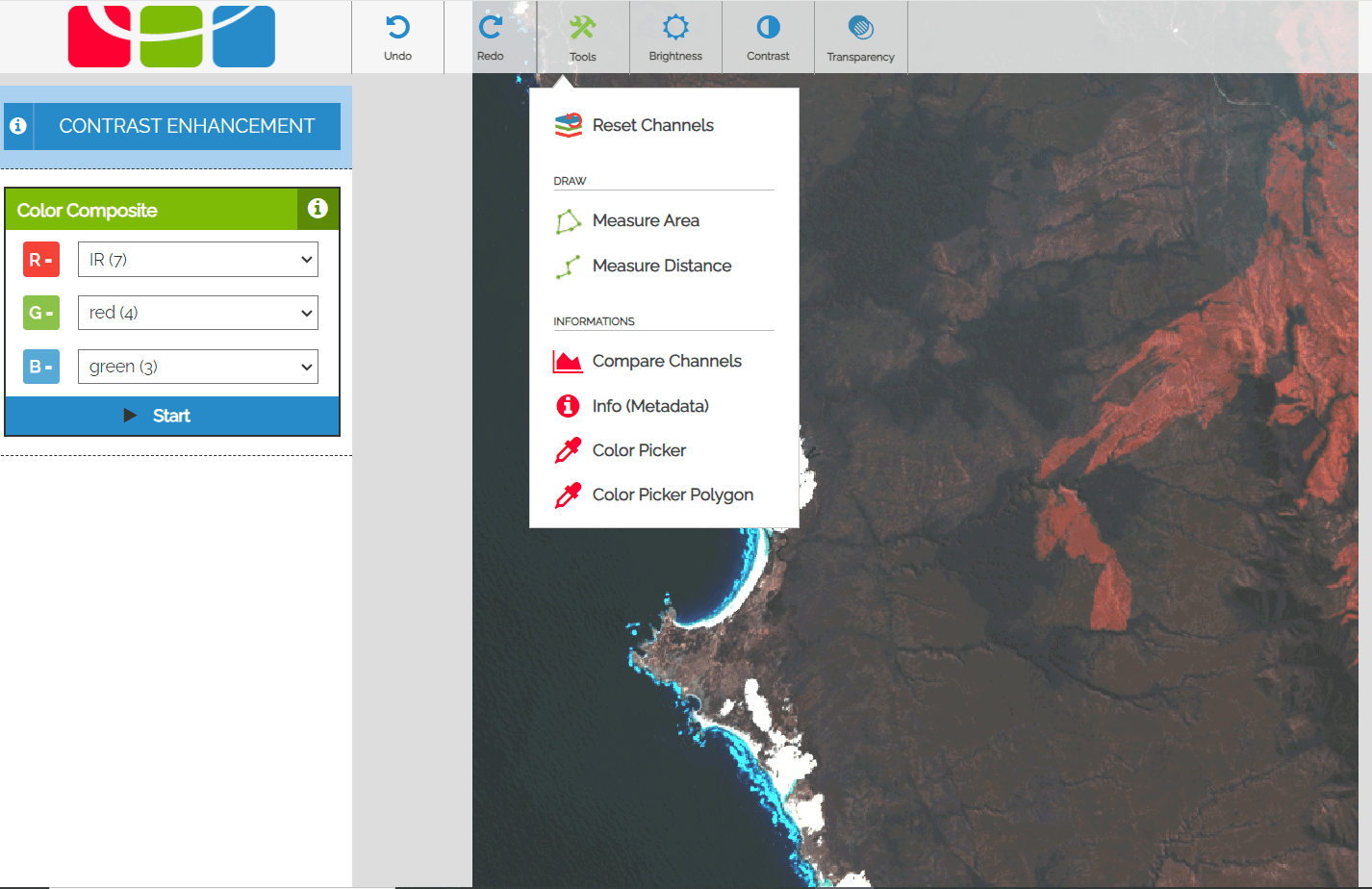Select Reset Channels from Tools menu
1372x889 pixels.
click(x=652, y=125)
